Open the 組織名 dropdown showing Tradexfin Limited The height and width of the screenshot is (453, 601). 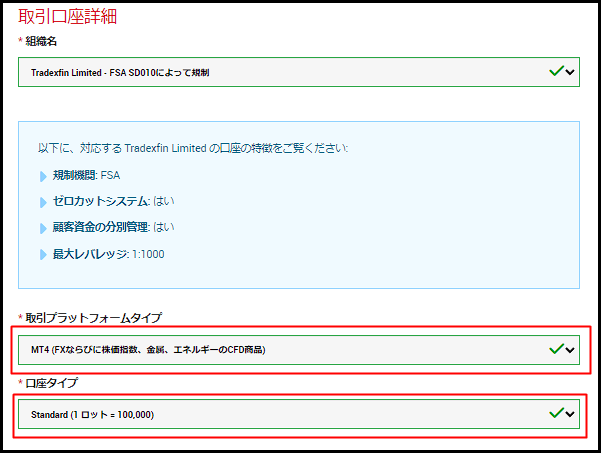pyautogui.click(x=299, y=72)
